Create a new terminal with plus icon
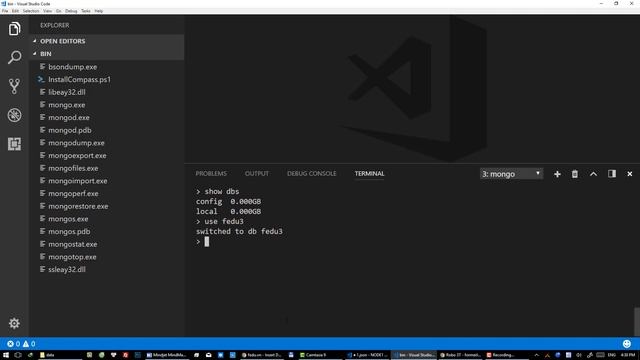 [x=557, y=174]
